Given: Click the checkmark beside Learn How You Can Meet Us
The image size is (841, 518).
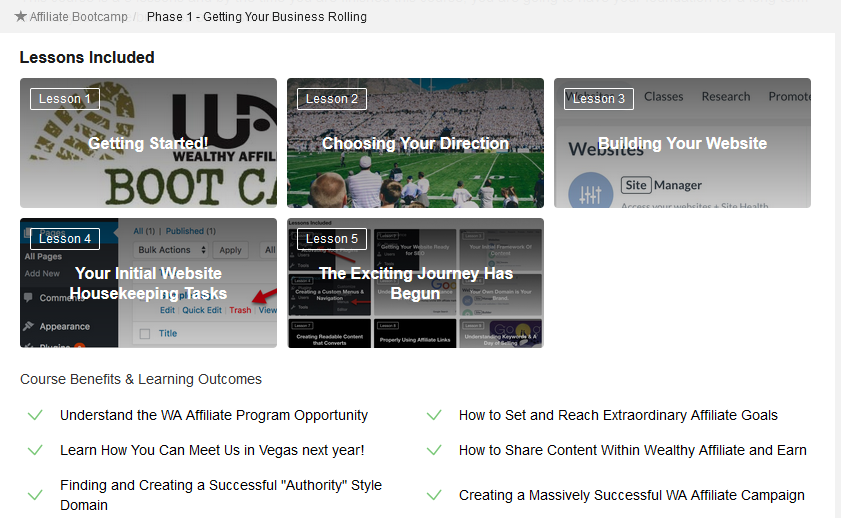Looking at the screenshot, I should (35, 450).
